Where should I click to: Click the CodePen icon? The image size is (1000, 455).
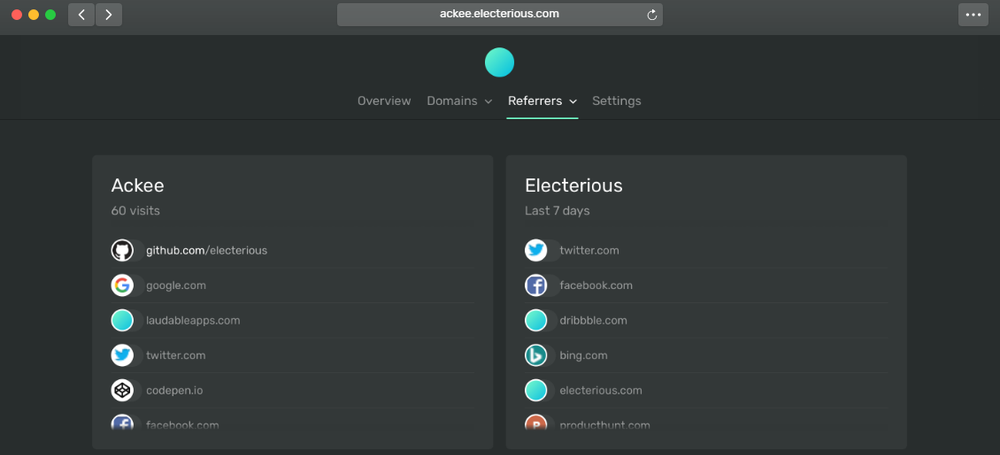point(122,390)
